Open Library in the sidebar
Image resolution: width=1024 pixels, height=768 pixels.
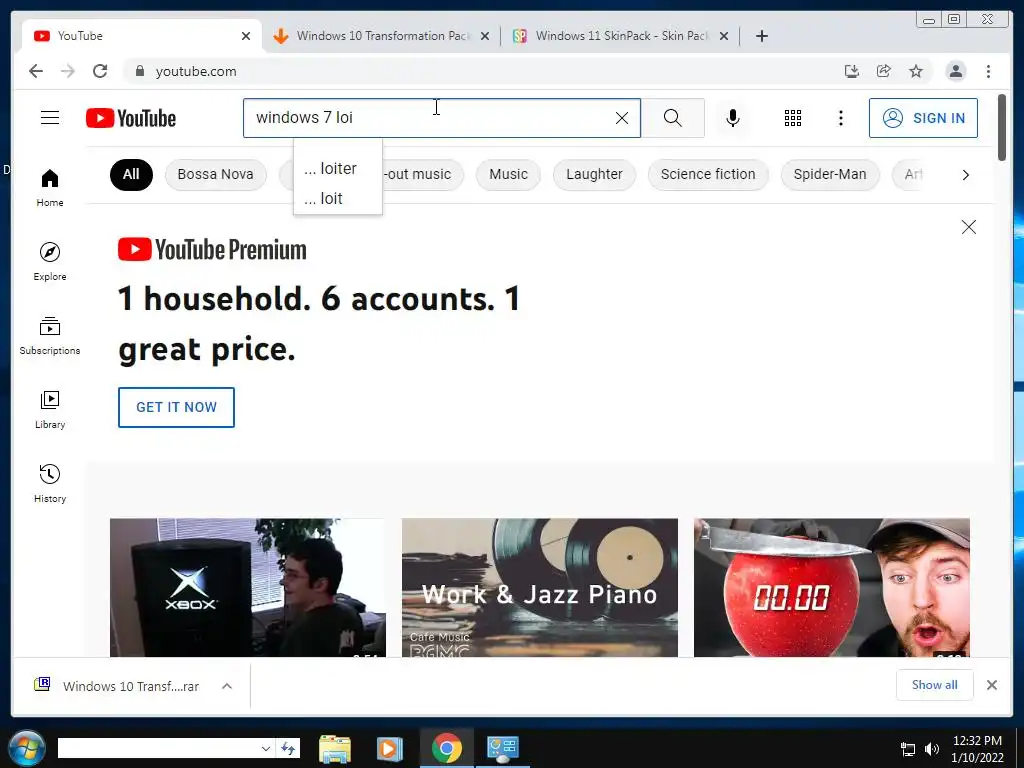[x=50, y=409]
